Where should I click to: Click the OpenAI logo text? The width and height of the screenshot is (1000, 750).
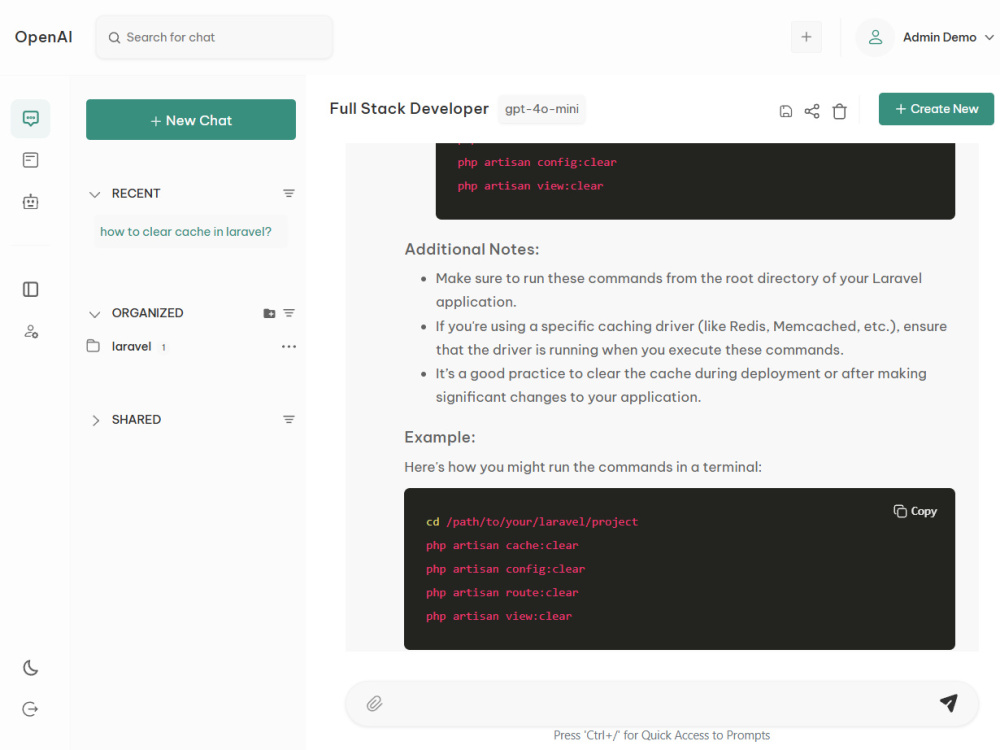click(x=44, y=37)
